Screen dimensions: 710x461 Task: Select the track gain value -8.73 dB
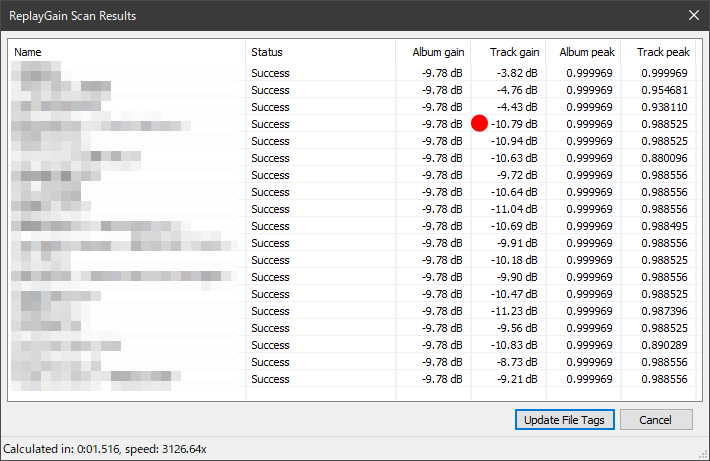517,362
